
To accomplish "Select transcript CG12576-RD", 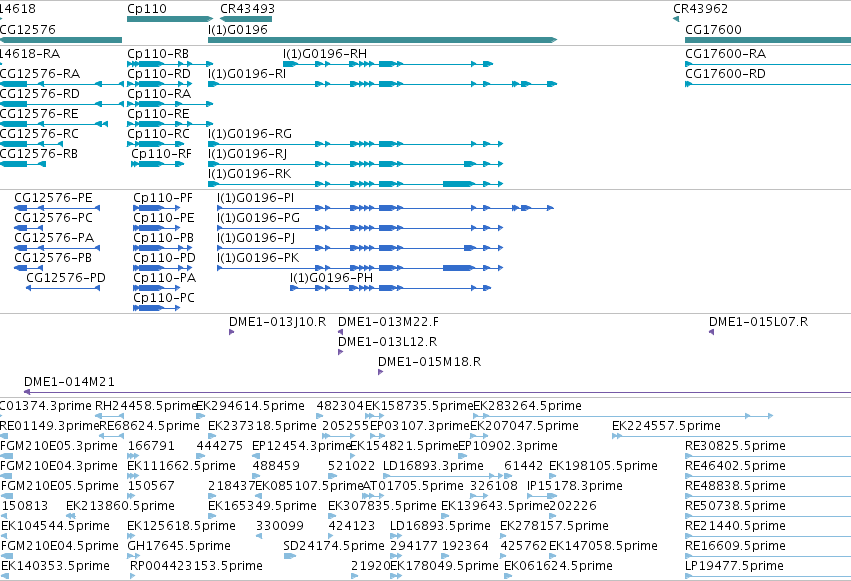I will tap(62, 104).
